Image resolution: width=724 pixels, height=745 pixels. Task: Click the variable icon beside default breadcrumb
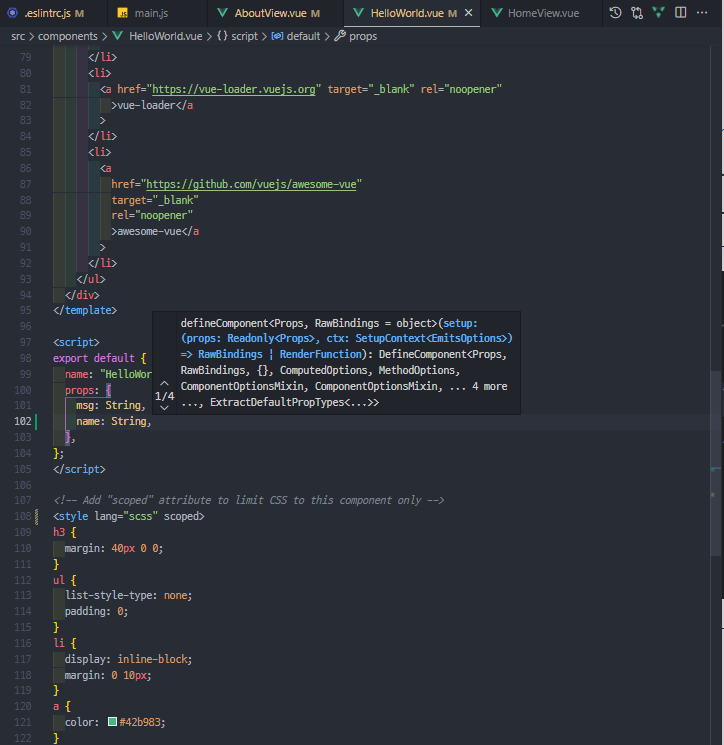277,36
